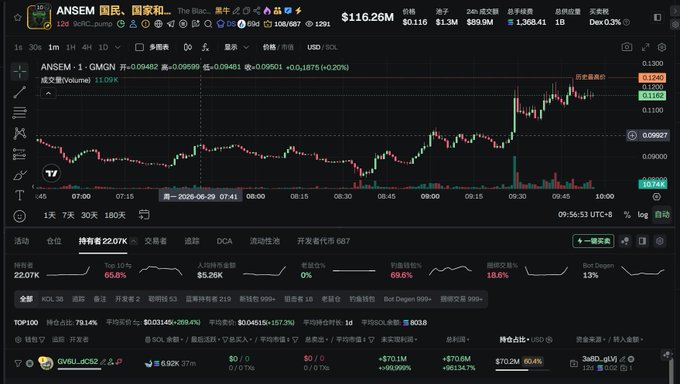The width and height of the screenshot is (680, 384).
Task: Open the horizontal lines drawing tool
Action: coord(20,113)
